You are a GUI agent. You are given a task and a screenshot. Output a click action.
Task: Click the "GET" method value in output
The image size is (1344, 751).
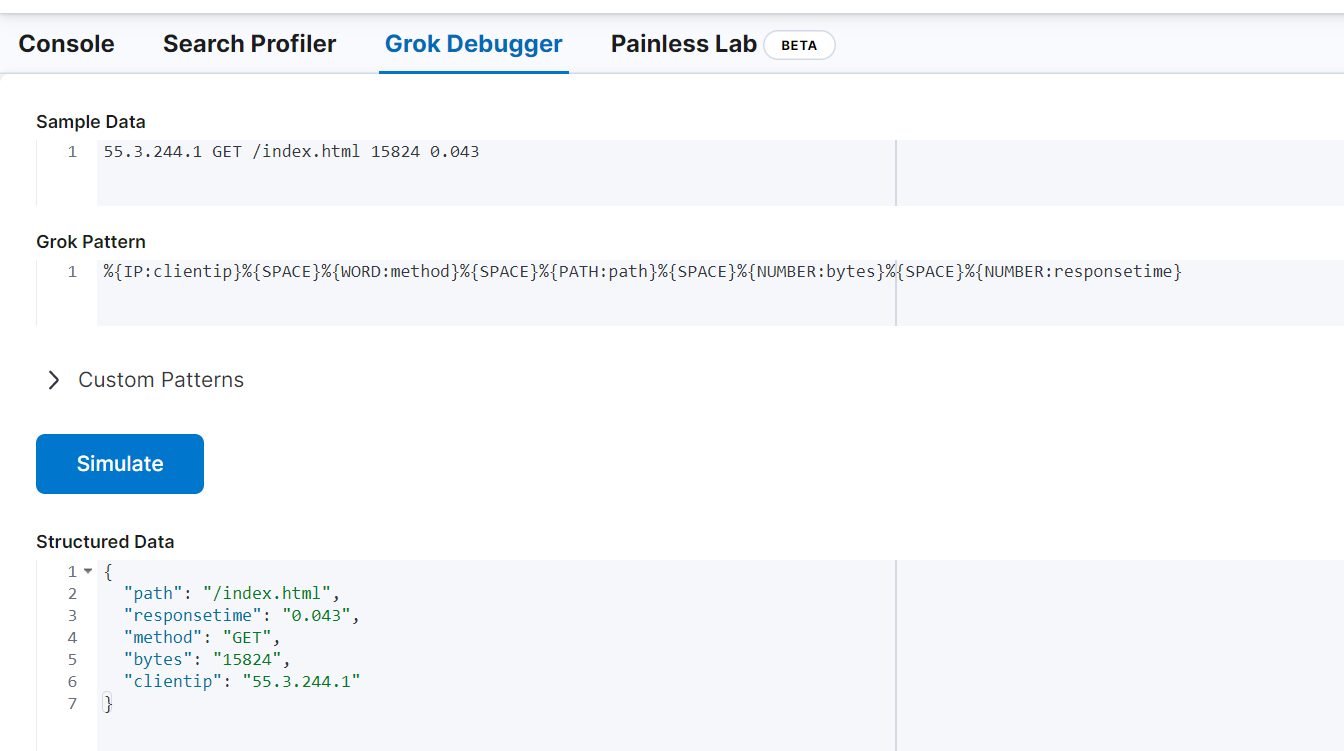click(241, 638)
